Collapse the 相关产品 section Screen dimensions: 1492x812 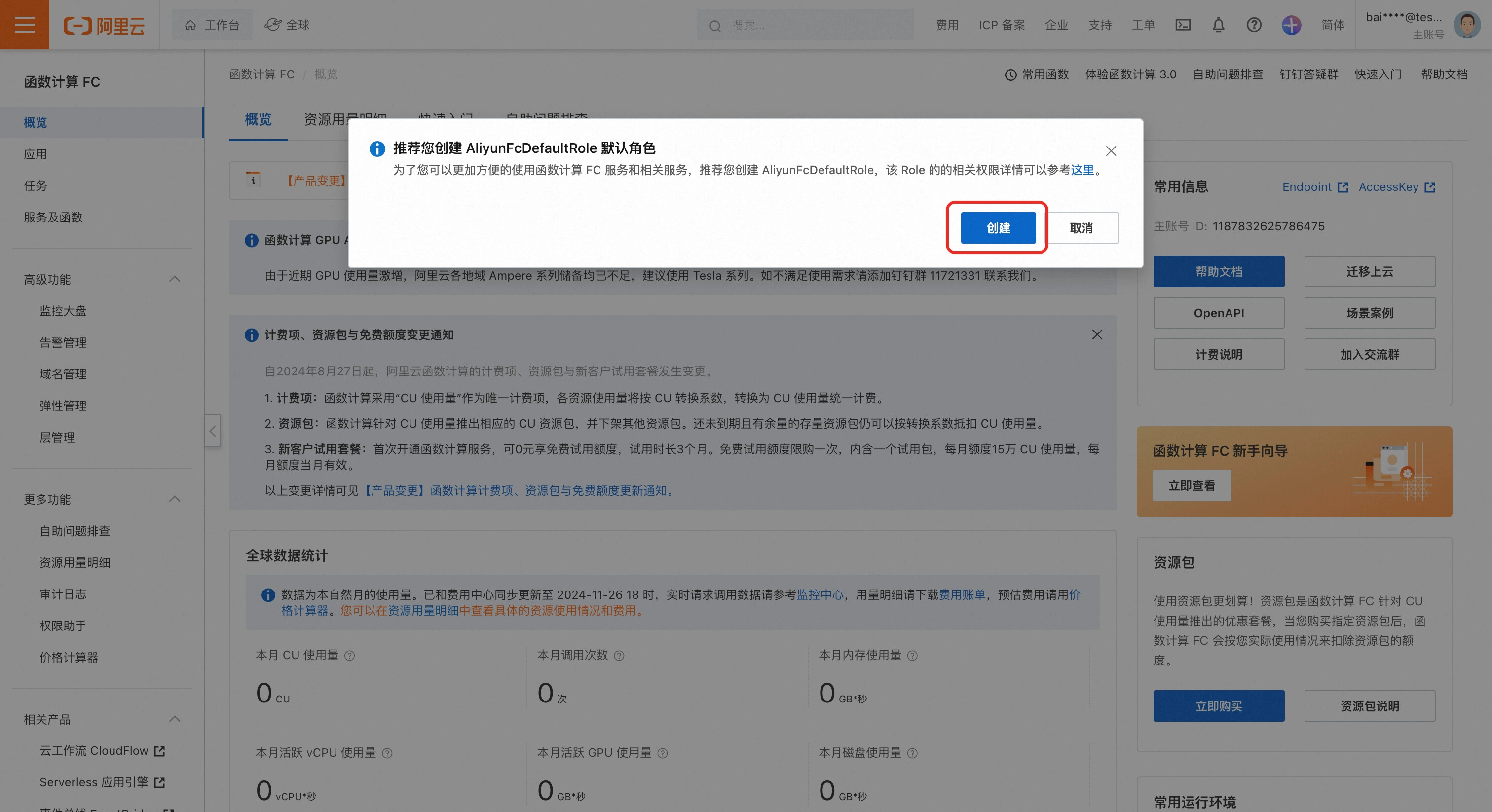[174, 719]
